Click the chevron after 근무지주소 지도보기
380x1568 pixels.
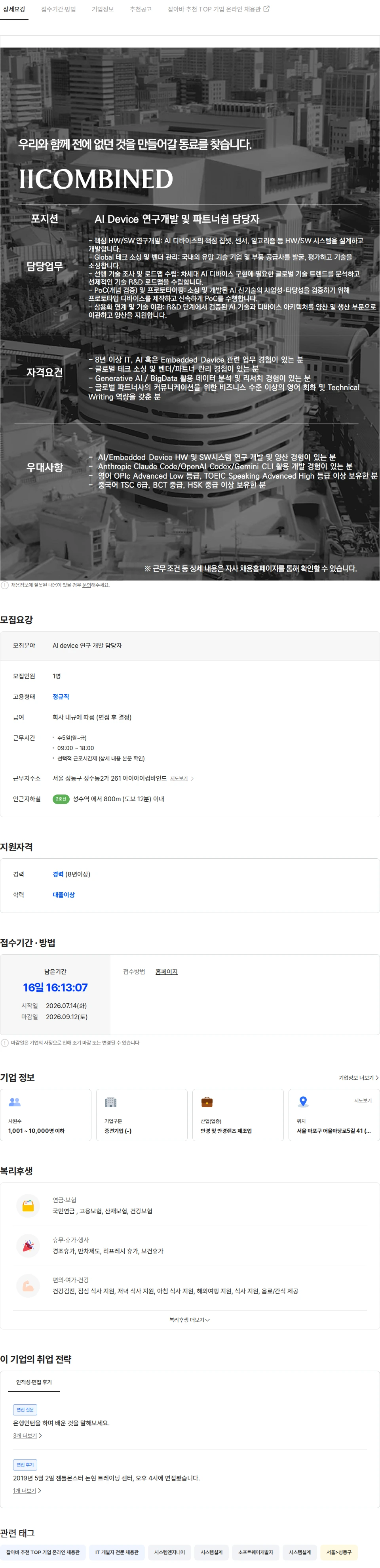coord(192,779)
